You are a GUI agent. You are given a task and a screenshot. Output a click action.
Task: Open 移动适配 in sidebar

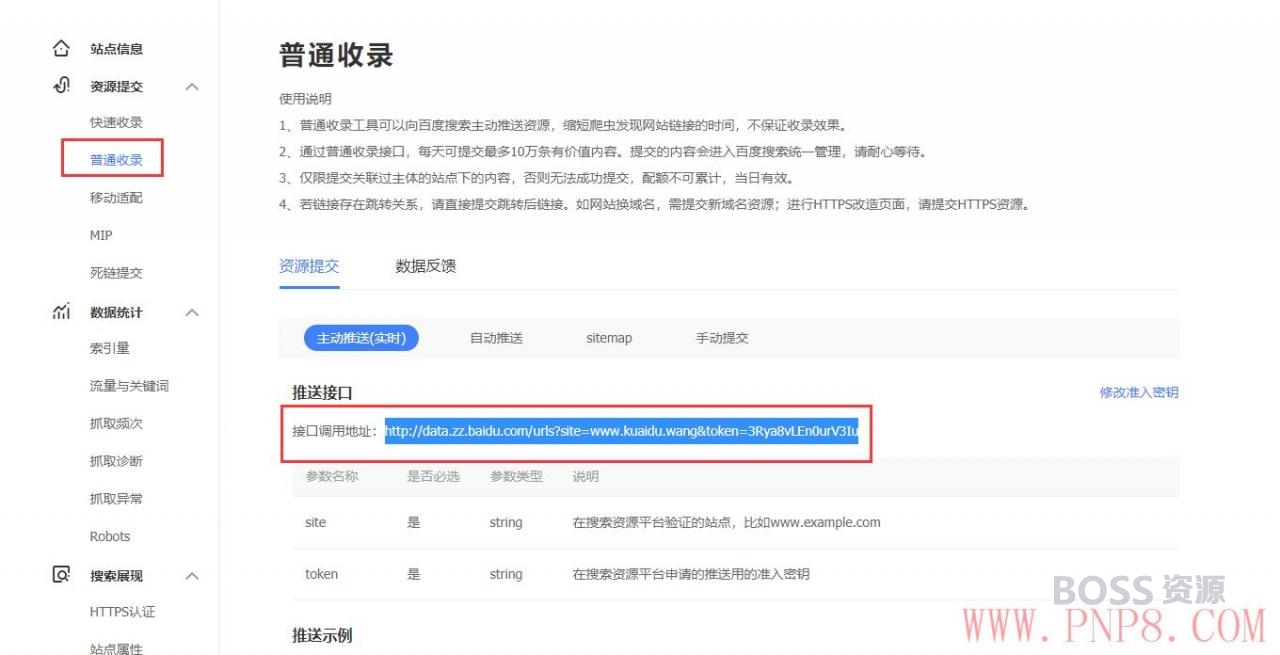pyautogui.click(x=116, y=198)
